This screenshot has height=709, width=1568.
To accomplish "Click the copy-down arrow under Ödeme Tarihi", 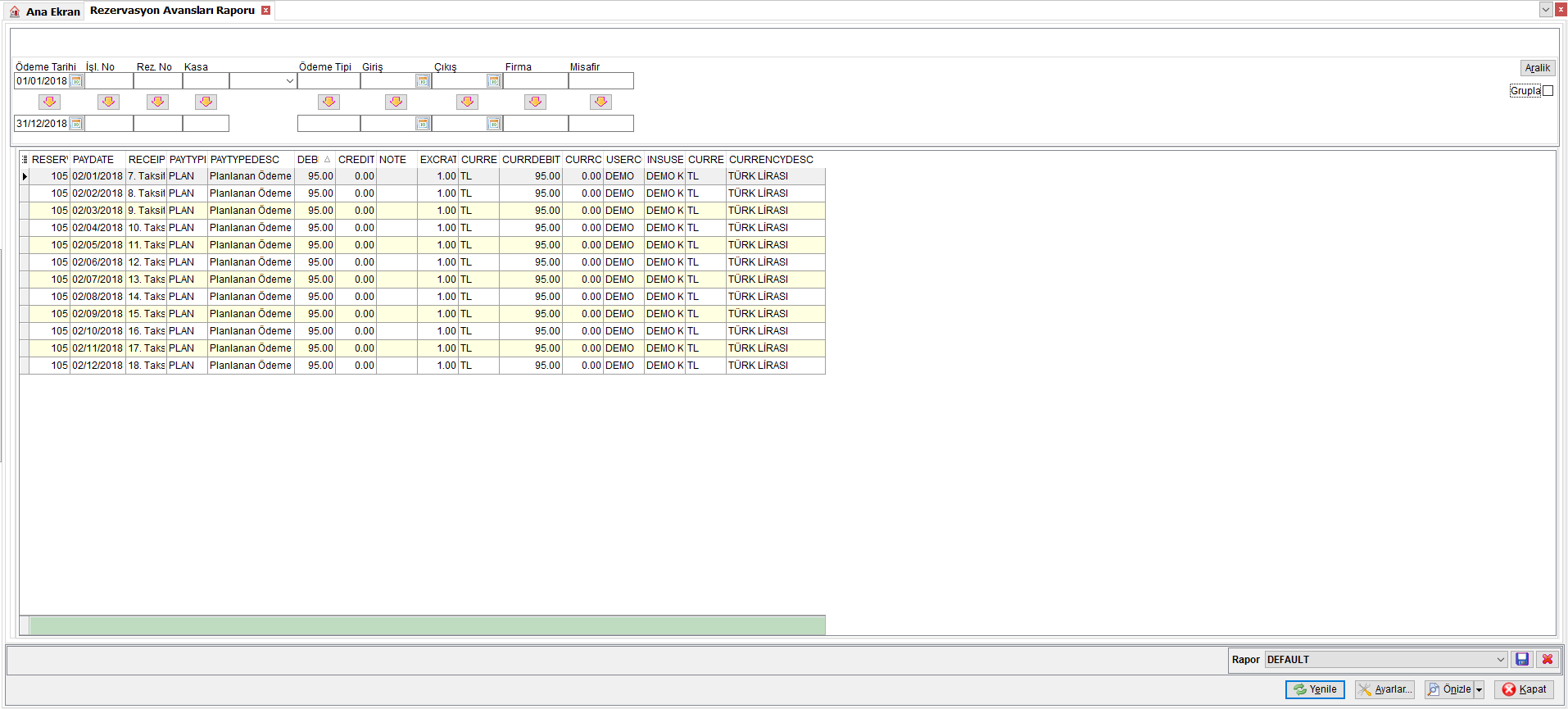I will 49,102.
